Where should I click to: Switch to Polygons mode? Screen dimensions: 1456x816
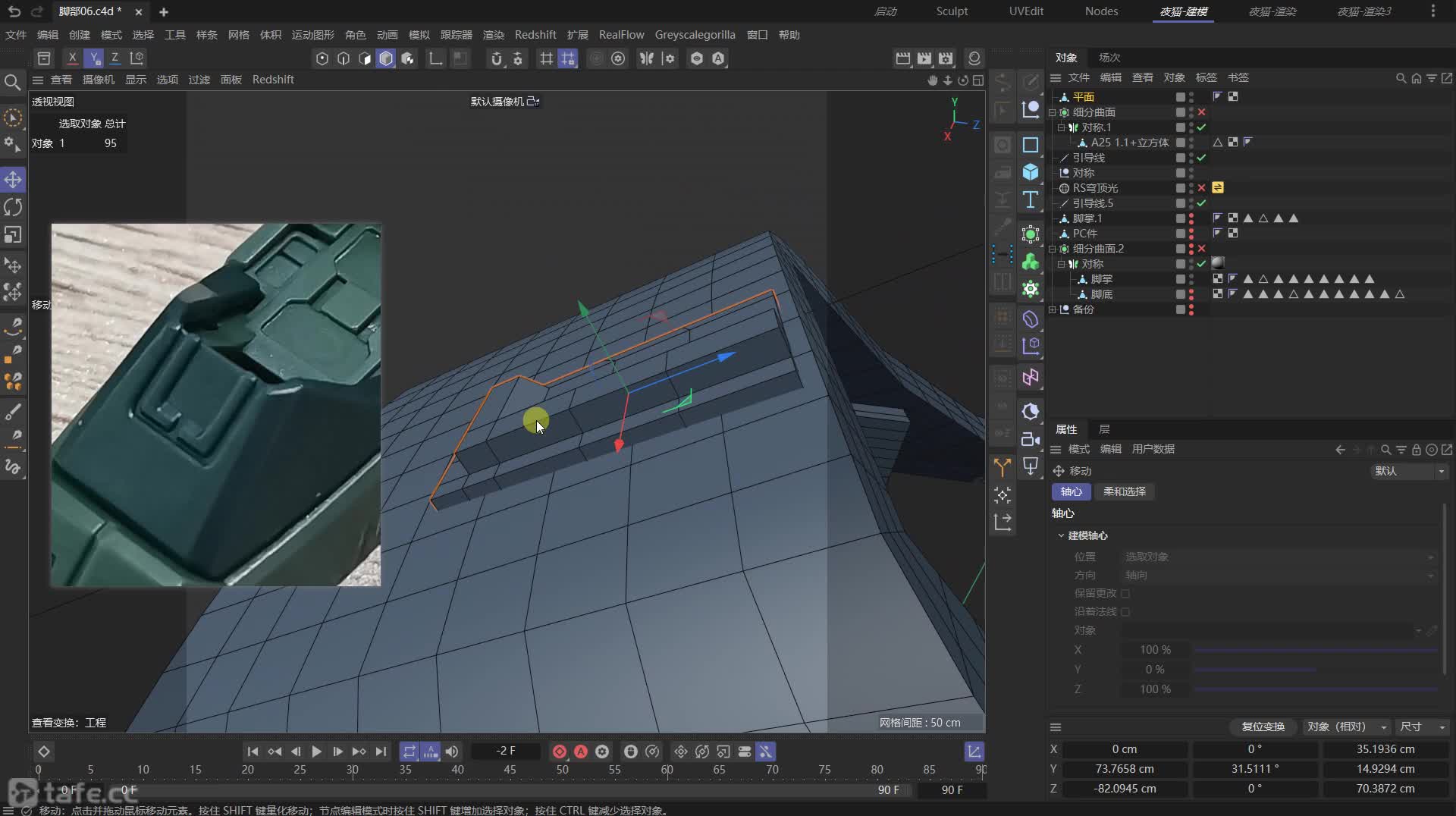[x=365, y=58]
